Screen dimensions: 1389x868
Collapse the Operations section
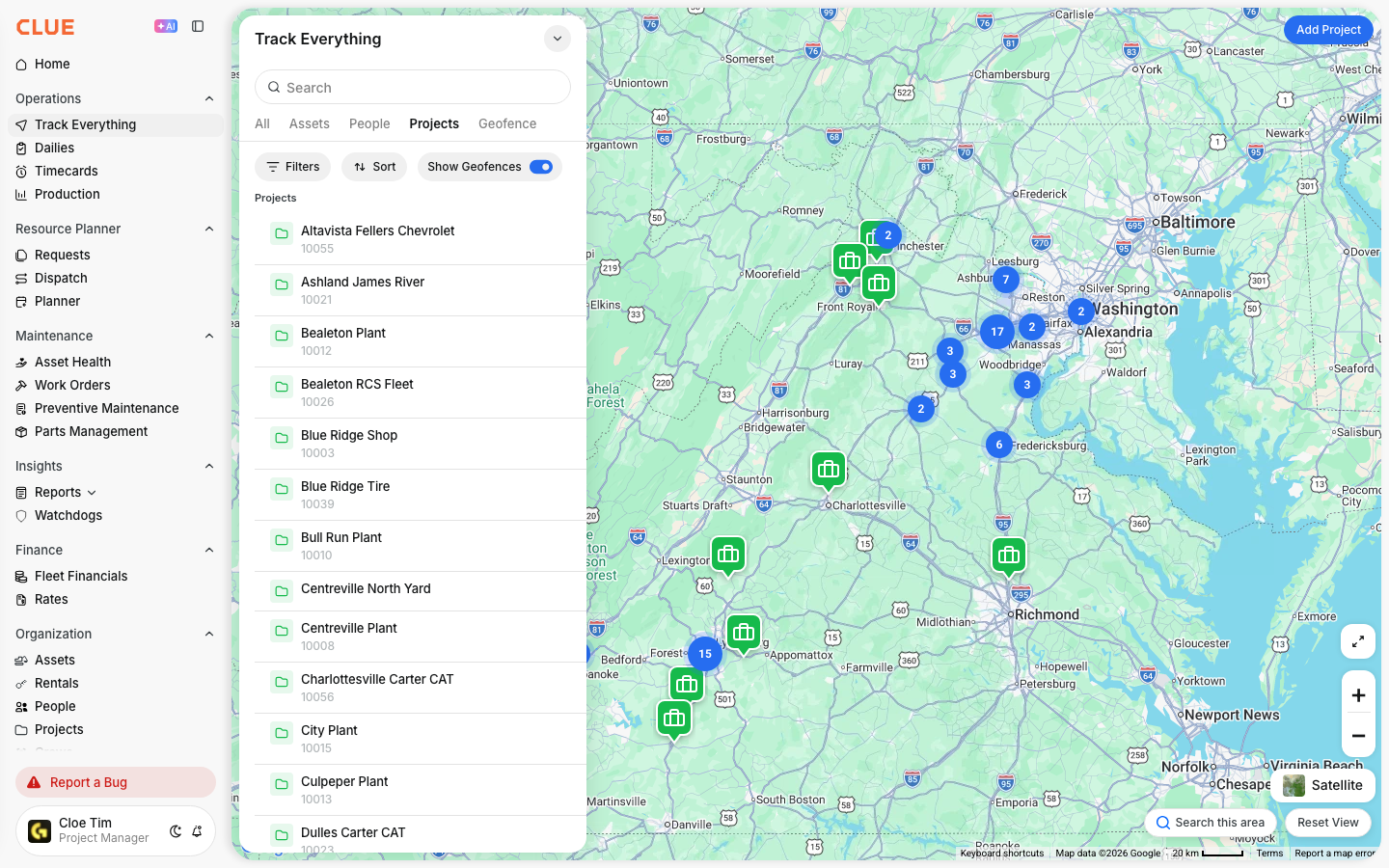click(209, 98)
